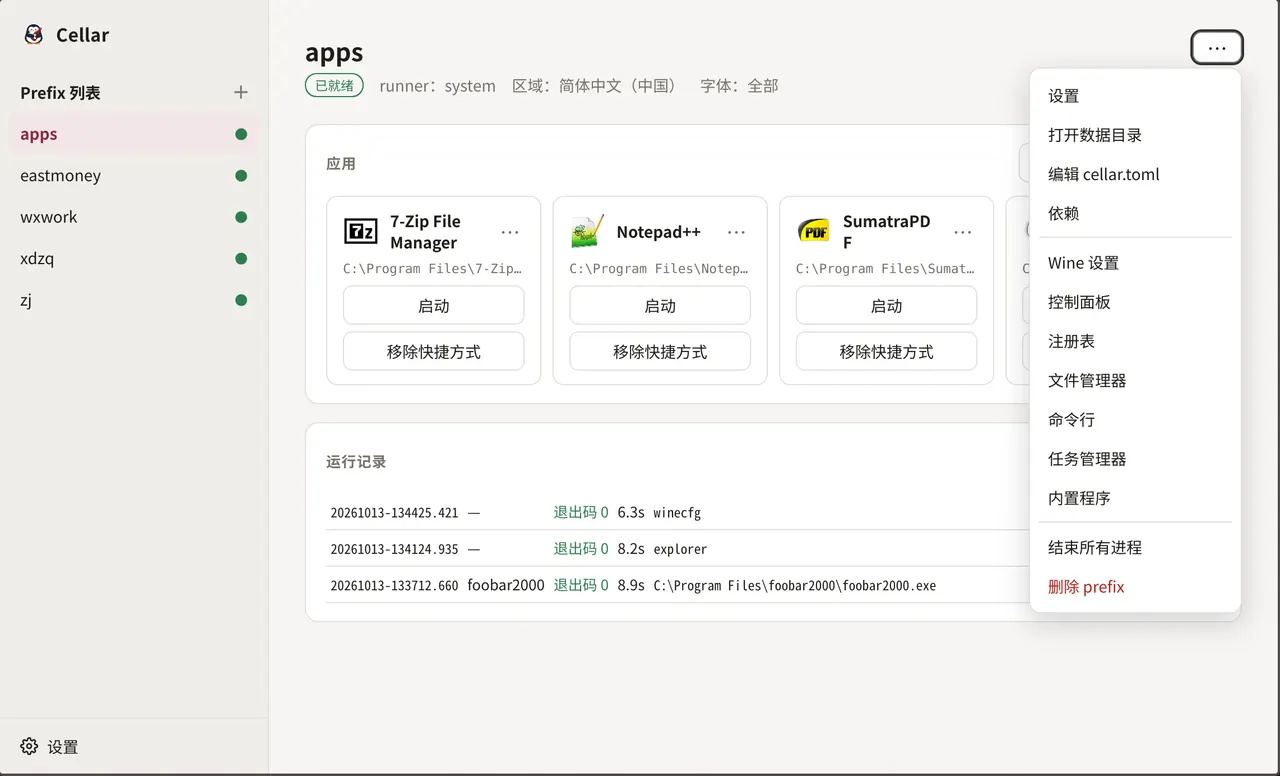The image size is (1280, 776).
Task: Open the 7-Zip card's three-dot menu
Action: click(x=510, y=232)
